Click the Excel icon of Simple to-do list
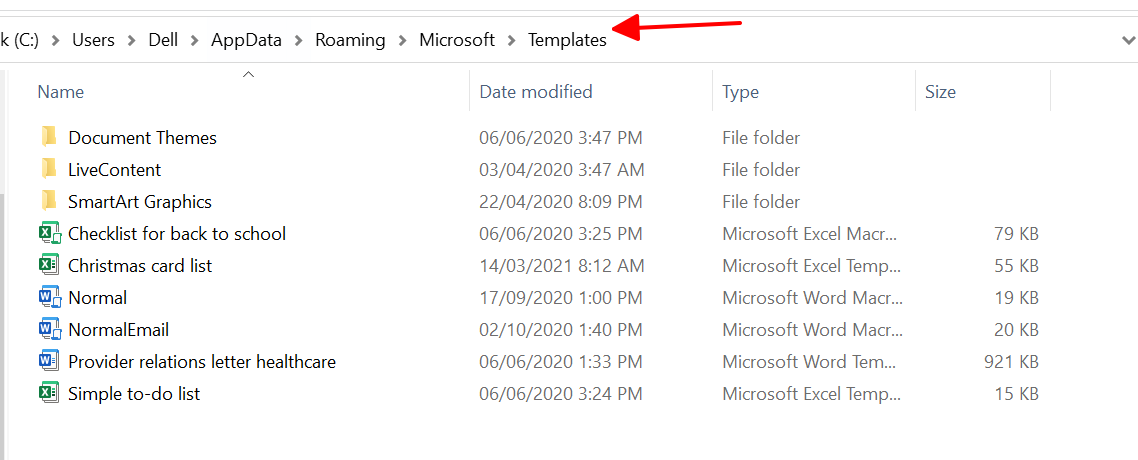Screen dimensions: 1138x460 coord(49,393)
